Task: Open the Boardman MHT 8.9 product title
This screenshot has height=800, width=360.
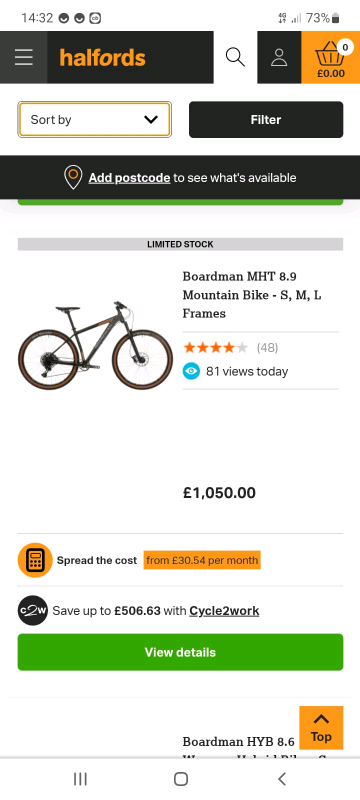Action: coord(252,295)
